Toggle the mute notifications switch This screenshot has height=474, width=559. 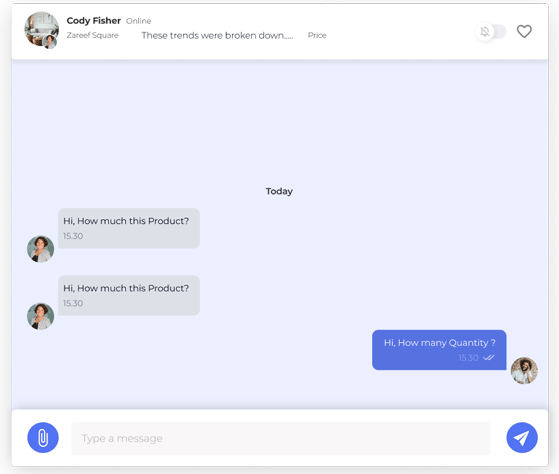[x=491, y=32]
